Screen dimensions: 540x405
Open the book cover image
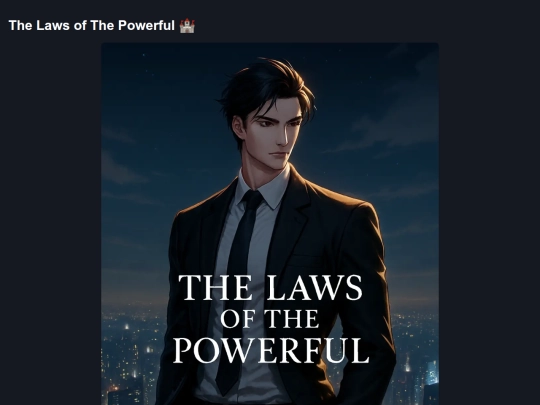coord(270,224)
